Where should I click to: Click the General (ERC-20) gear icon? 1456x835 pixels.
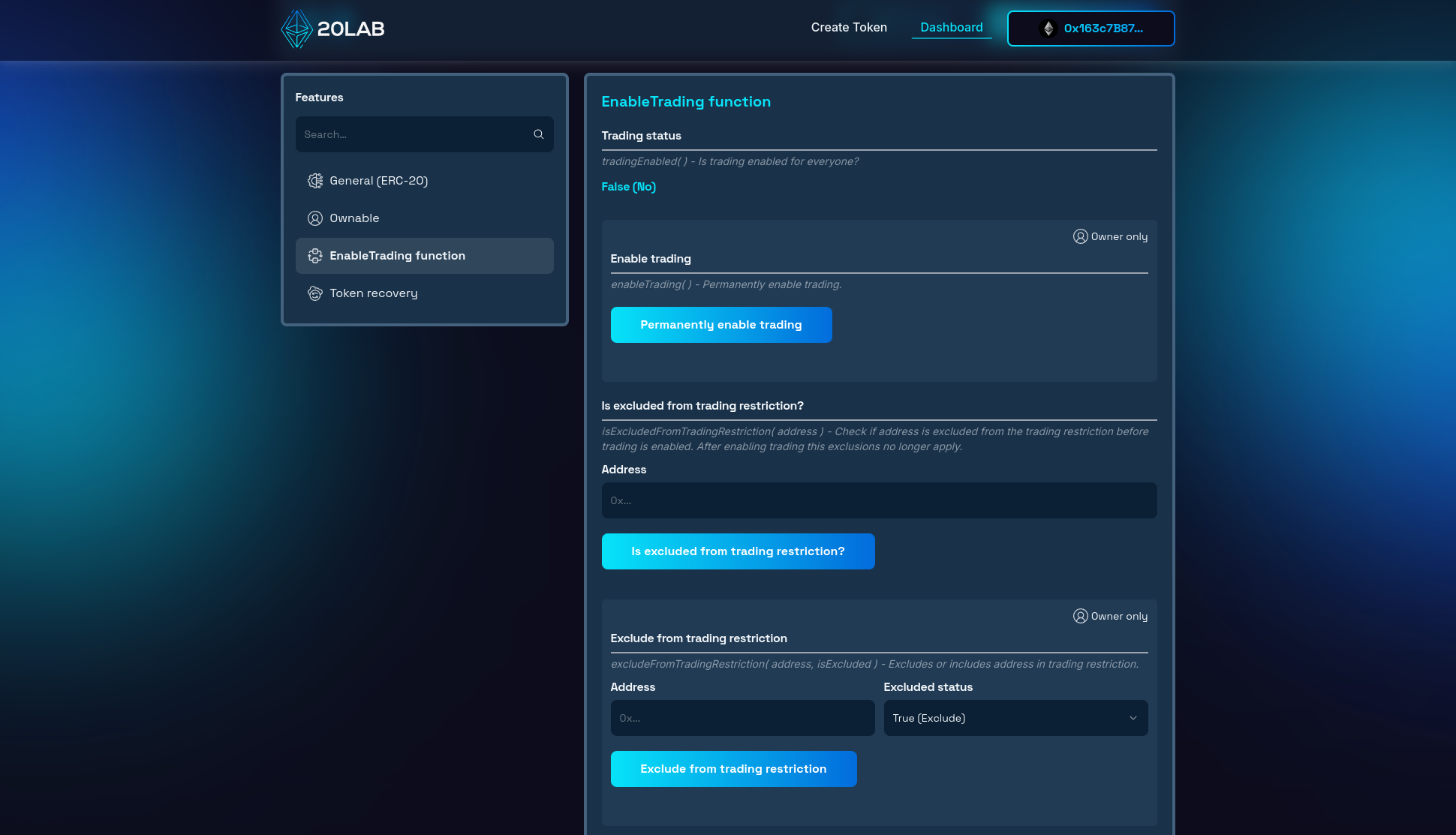pos(315,181)
